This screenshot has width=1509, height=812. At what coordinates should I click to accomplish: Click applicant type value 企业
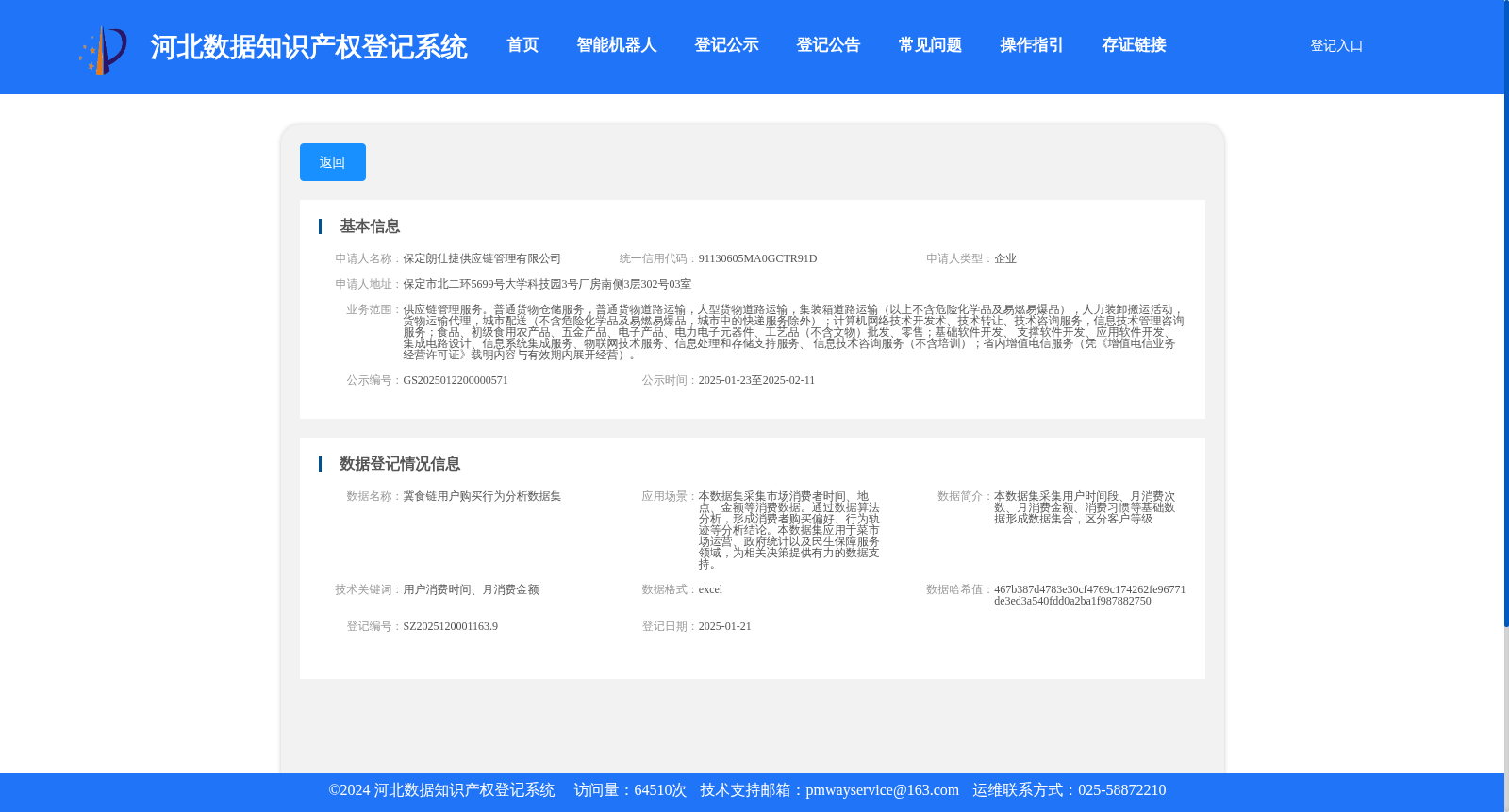click(x=1005, y=258)
